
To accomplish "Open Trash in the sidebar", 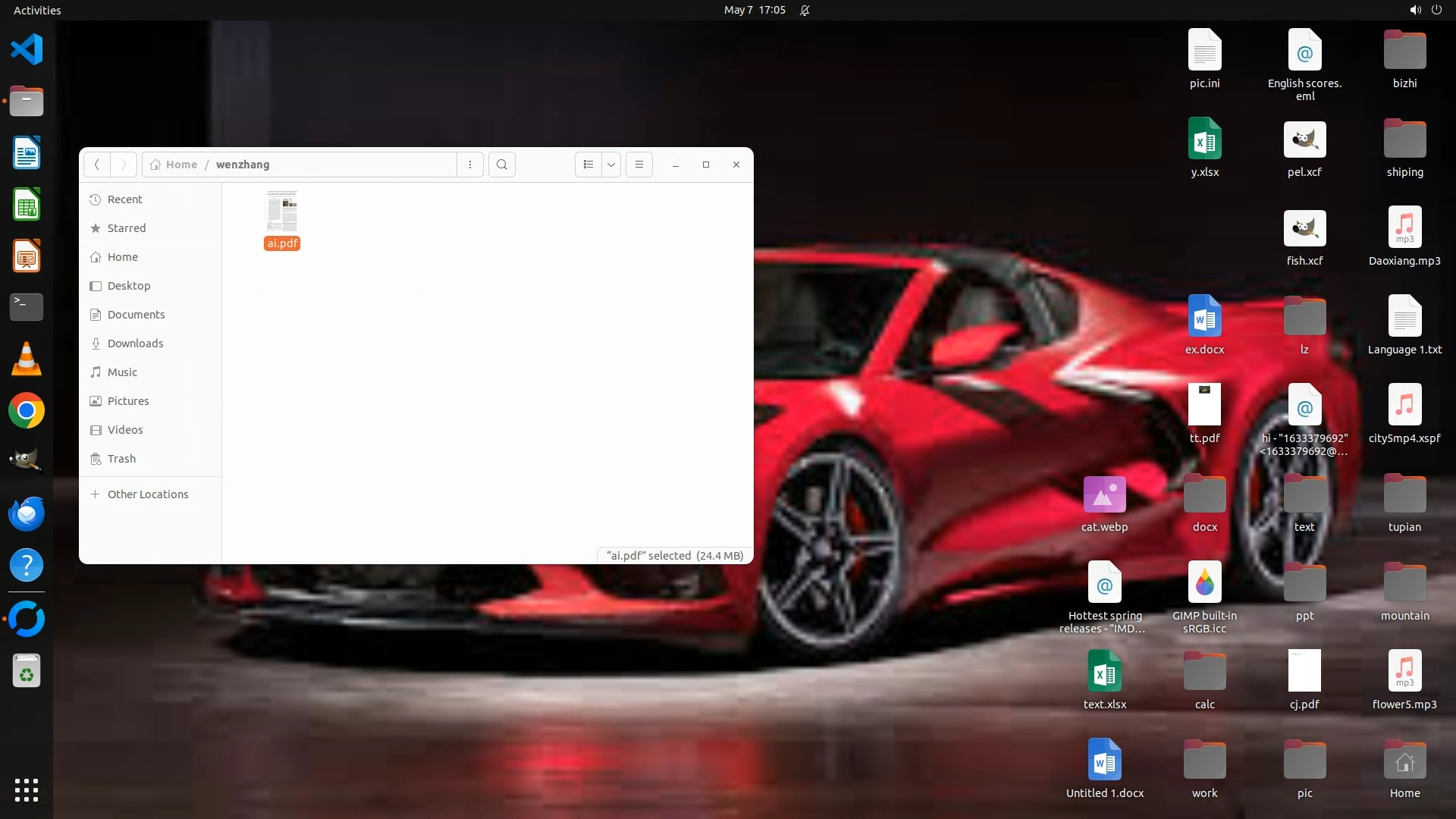I will pos(121,459).
